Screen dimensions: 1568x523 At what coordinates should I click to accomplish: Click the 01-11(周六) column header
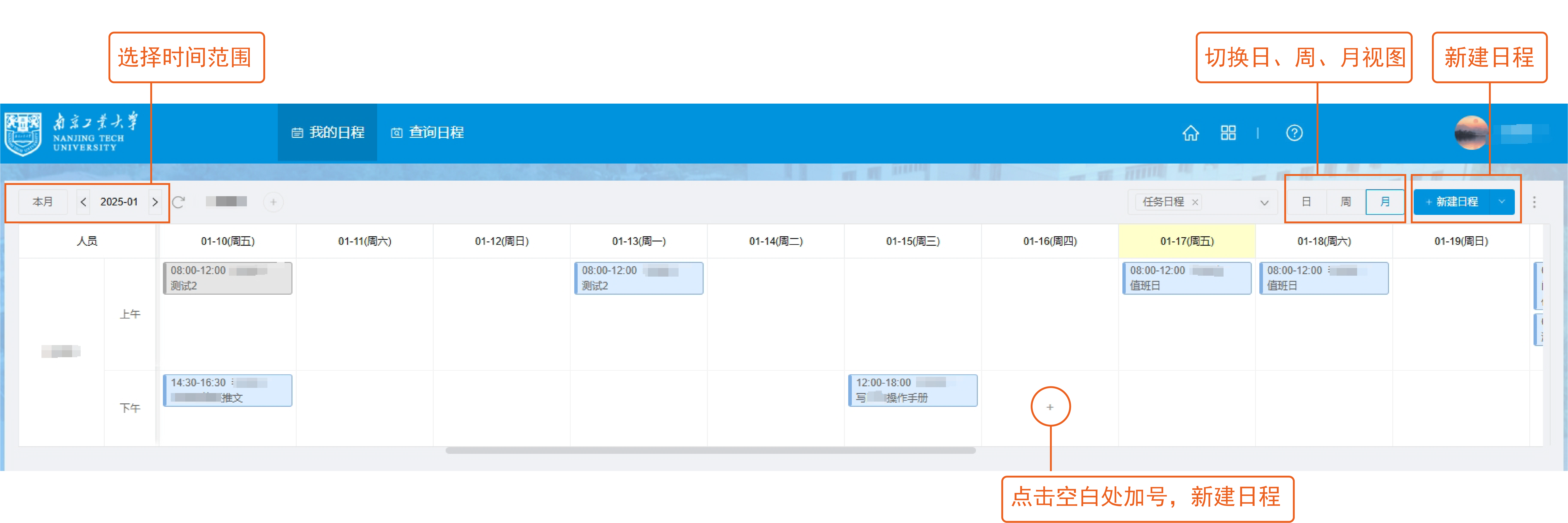tap(365, 241)
